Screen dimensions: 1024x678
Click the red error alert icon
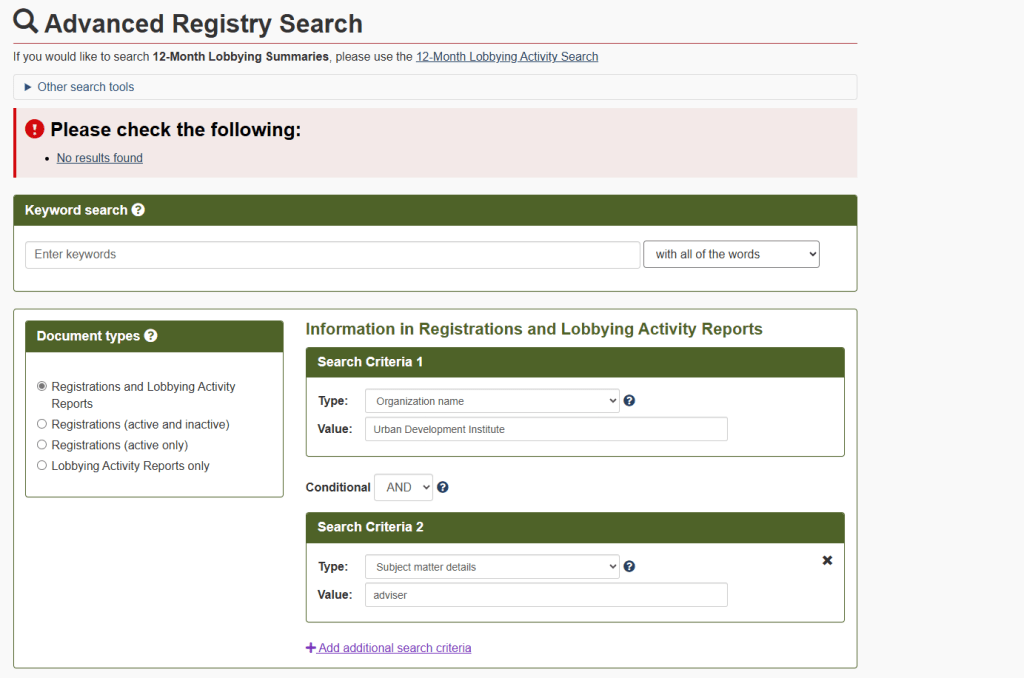point(35,129)
